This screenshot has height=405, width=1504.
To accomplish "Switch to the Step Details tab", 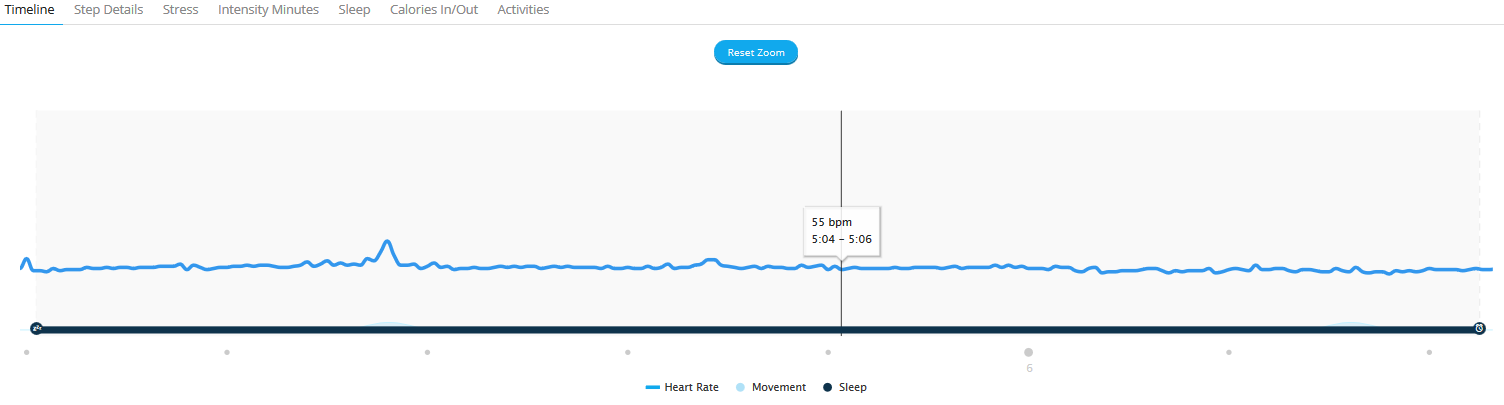I will [108, 10].
